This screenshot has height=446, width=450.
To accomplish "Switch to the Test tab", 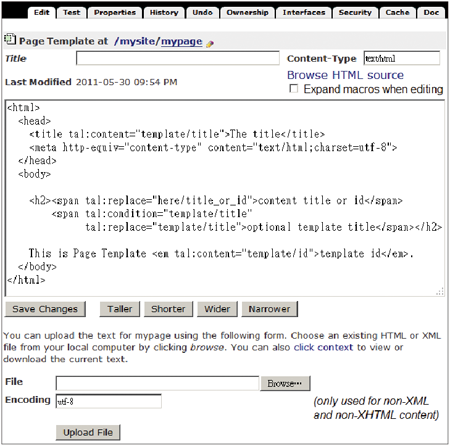I will [72, 13].
